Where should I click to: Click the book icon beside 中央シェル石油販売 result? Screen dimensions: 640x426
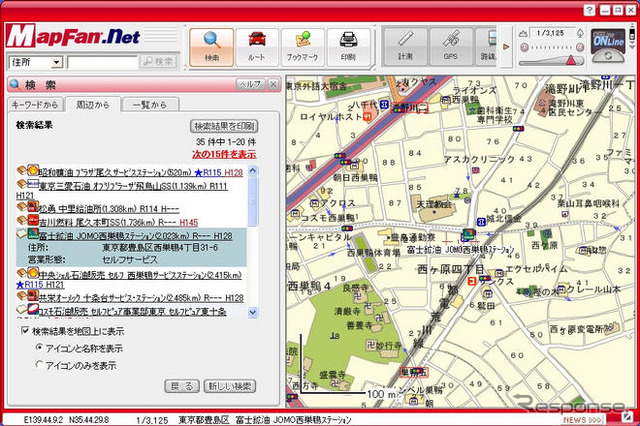click(x=22, y=273)
